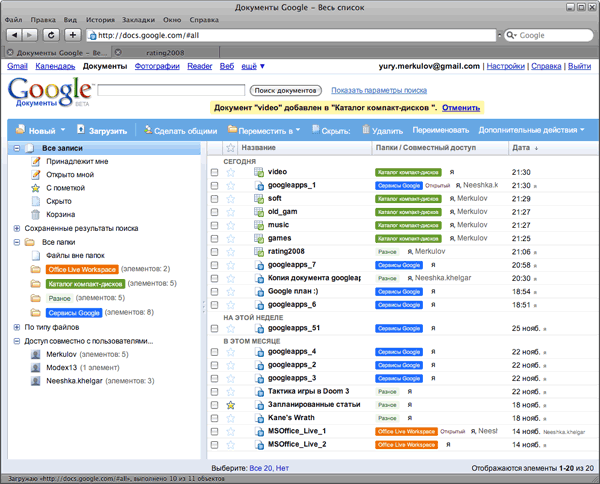This screenshot has height=484, width=600.
Task: Open the Закладки menu
Action: (139, 20)
